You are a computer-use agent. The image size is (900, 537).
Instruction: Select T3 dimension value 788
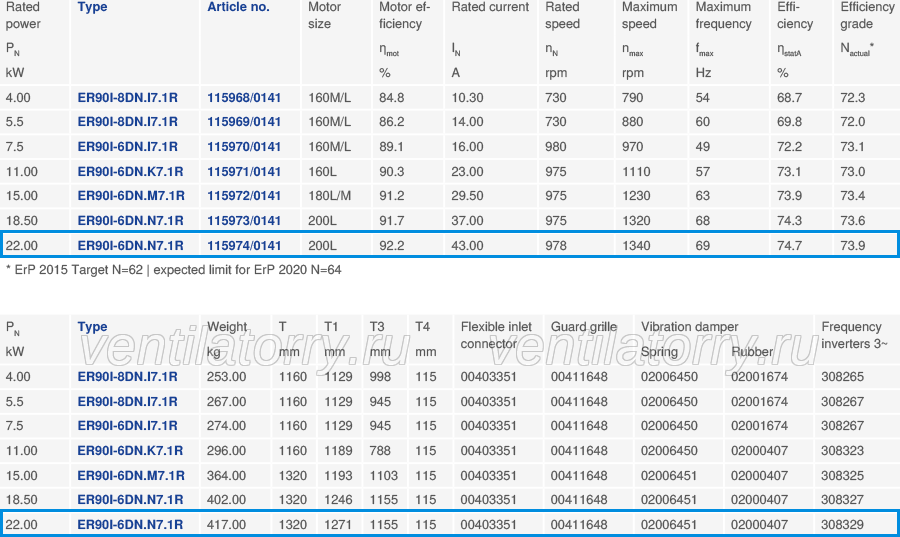[380, 450]
